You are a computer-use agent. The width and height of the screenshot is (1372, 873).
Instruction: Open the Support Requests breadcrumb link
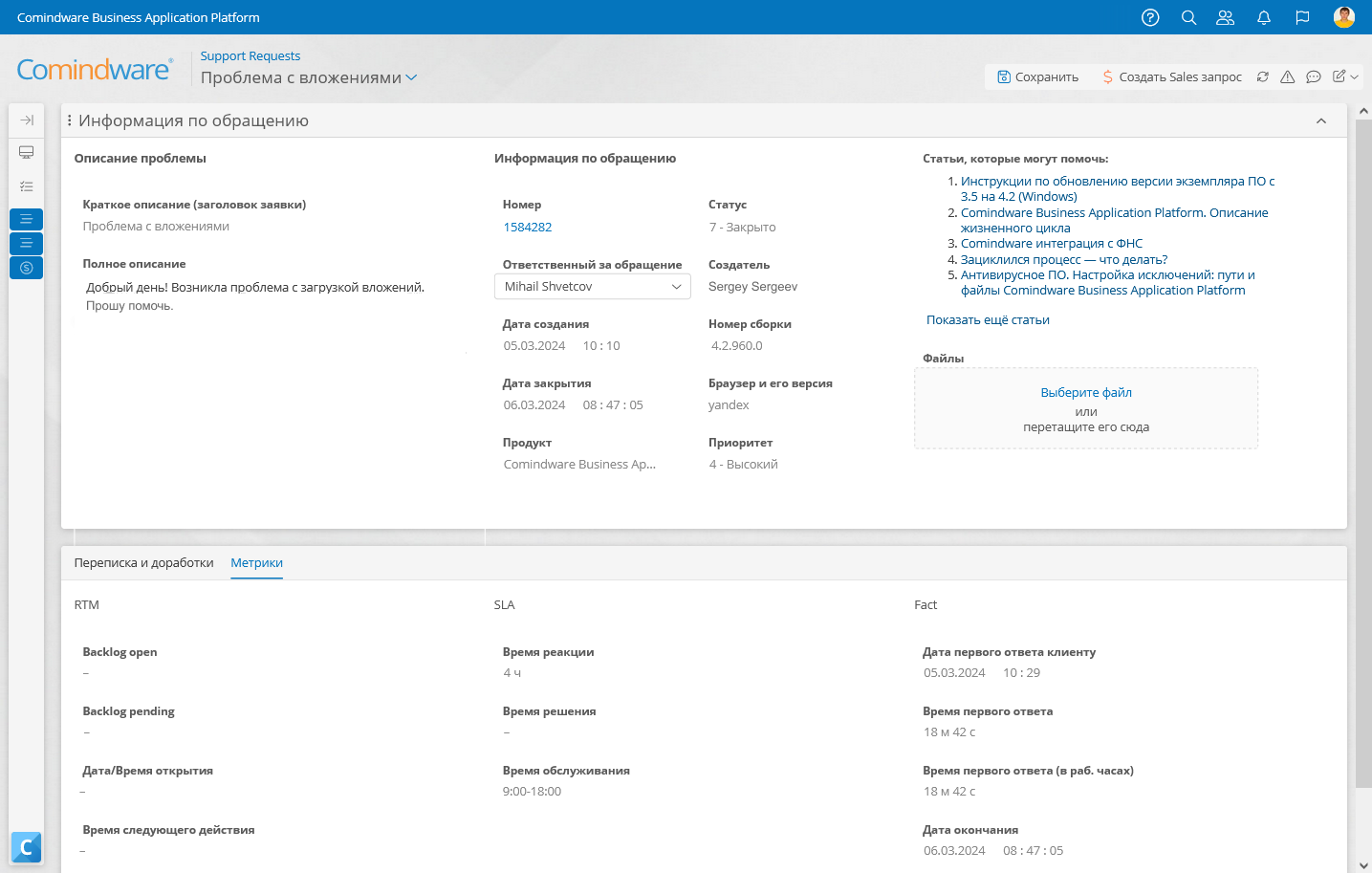pyautogui.click(x=250, y=56)
